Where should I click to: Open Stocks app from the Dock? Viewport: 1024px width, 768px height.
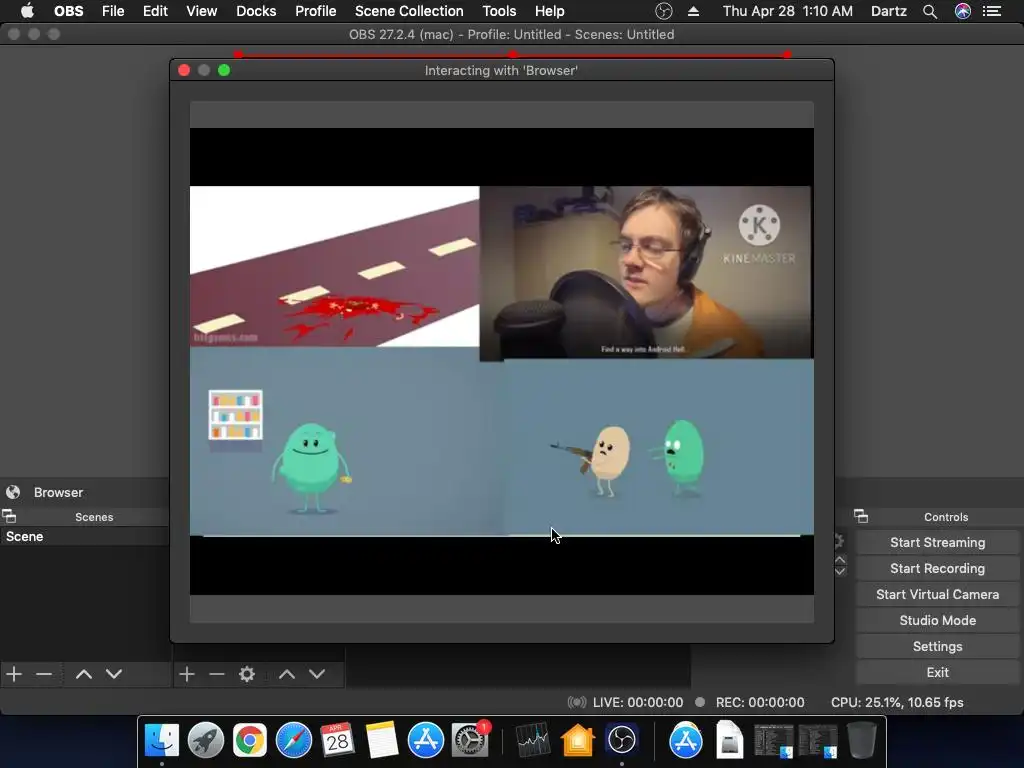pos(533,741)
